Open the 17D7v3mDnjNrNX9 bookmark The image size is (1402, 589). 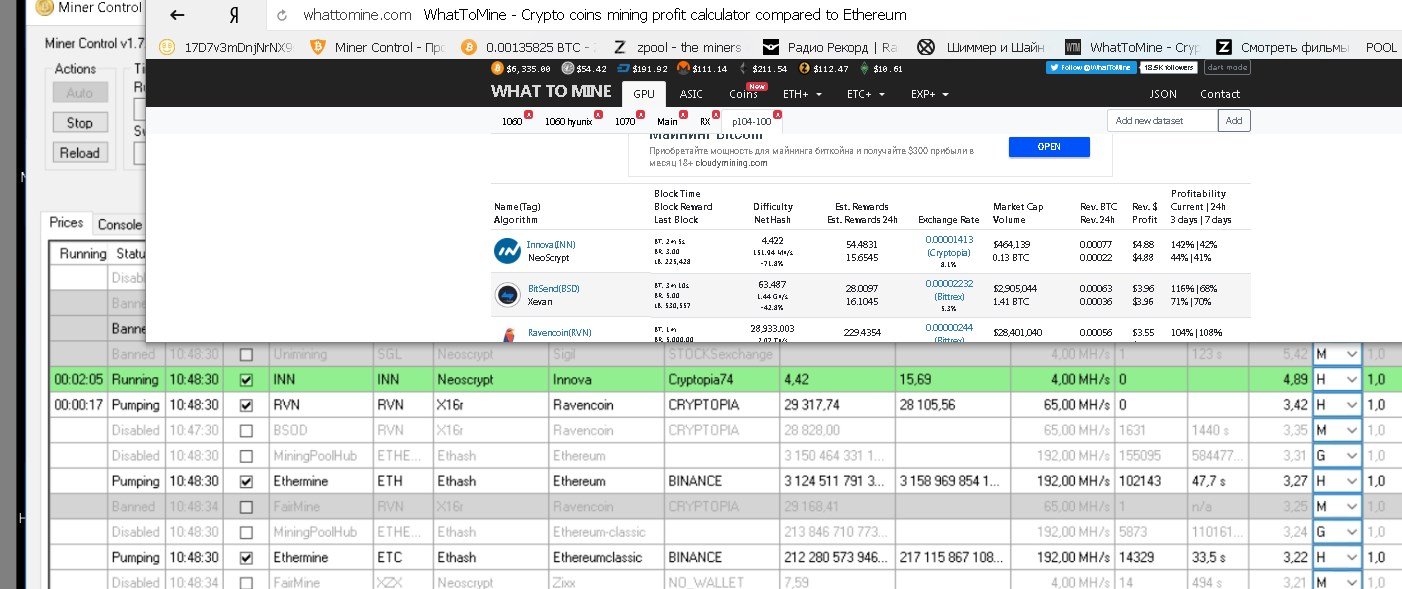click(225, 47)
